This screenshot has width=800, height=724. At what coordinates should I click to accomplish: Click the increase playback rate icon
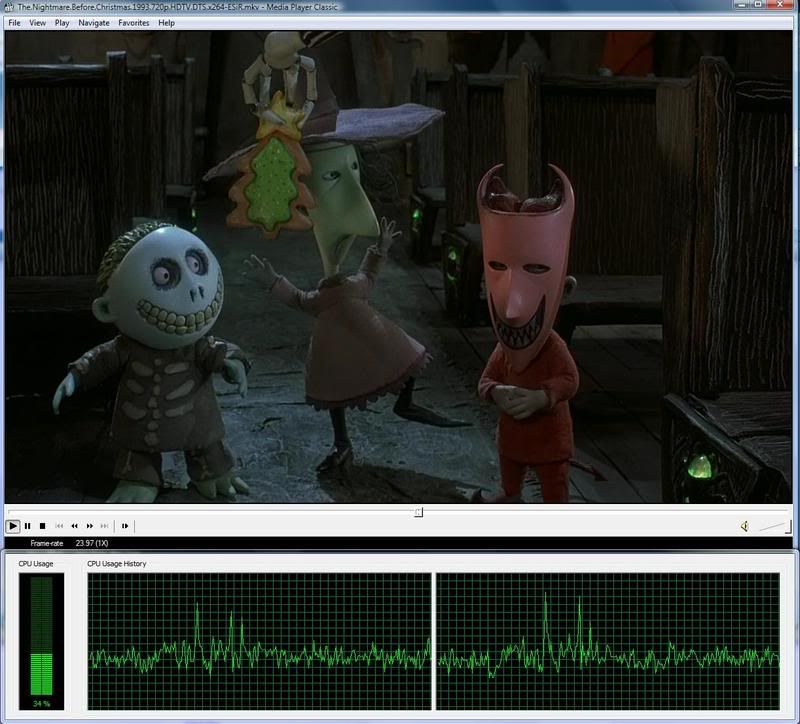coord(90,526)
